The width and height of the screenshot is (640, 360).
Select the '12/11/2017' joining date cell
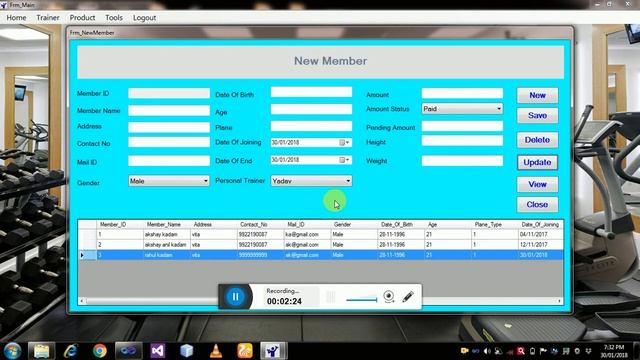540,244
